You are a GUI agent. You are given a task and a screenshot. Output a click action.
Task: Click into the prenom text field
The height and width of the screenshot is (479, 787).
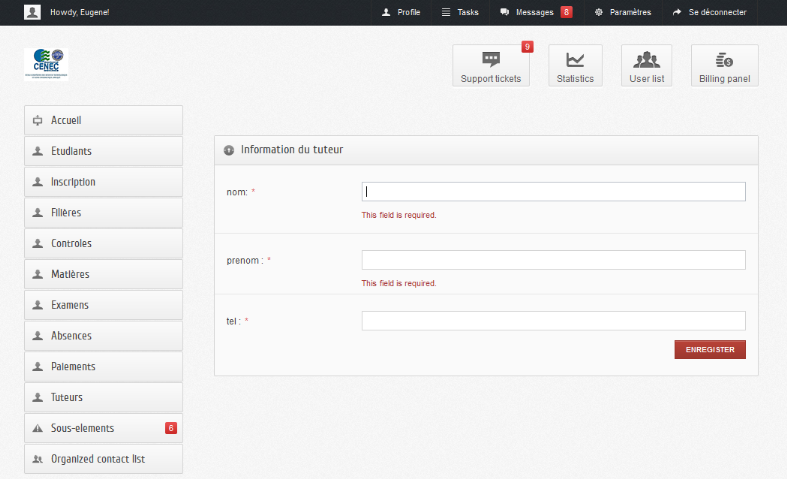[553, 260]
